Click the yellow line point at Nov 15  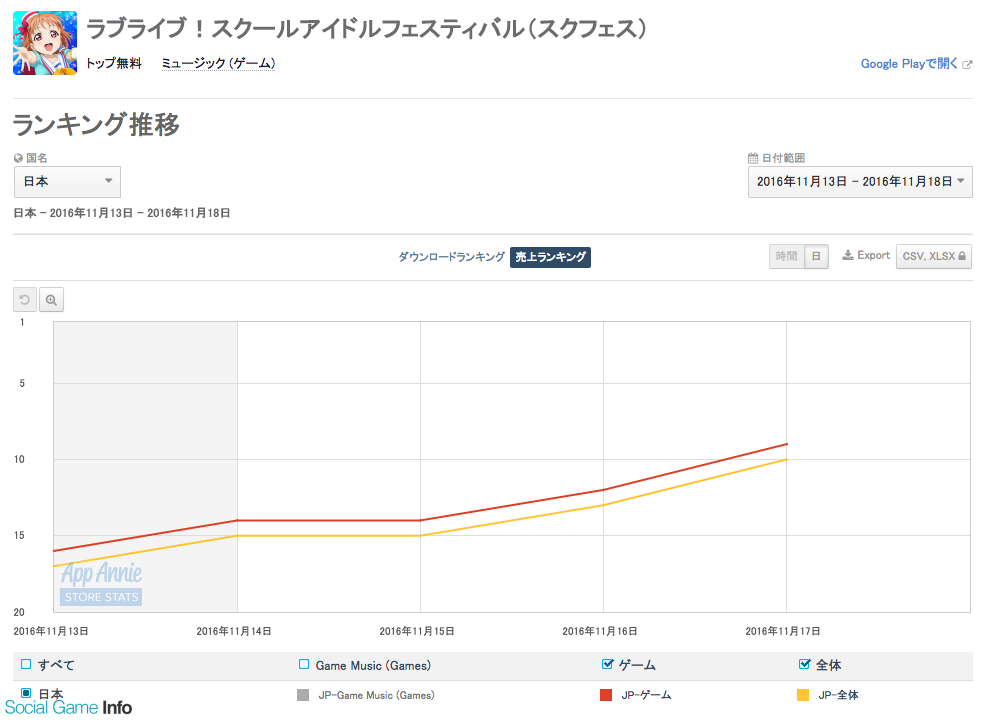421,536
